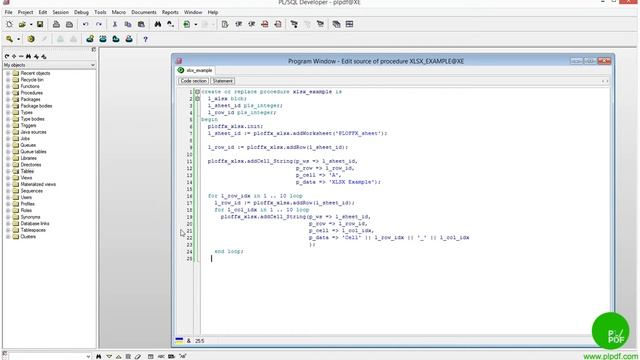Open the dropdown arrow beside the Open icon
The height and width of the screenshot is (360, 640).
tap(31, 24)
